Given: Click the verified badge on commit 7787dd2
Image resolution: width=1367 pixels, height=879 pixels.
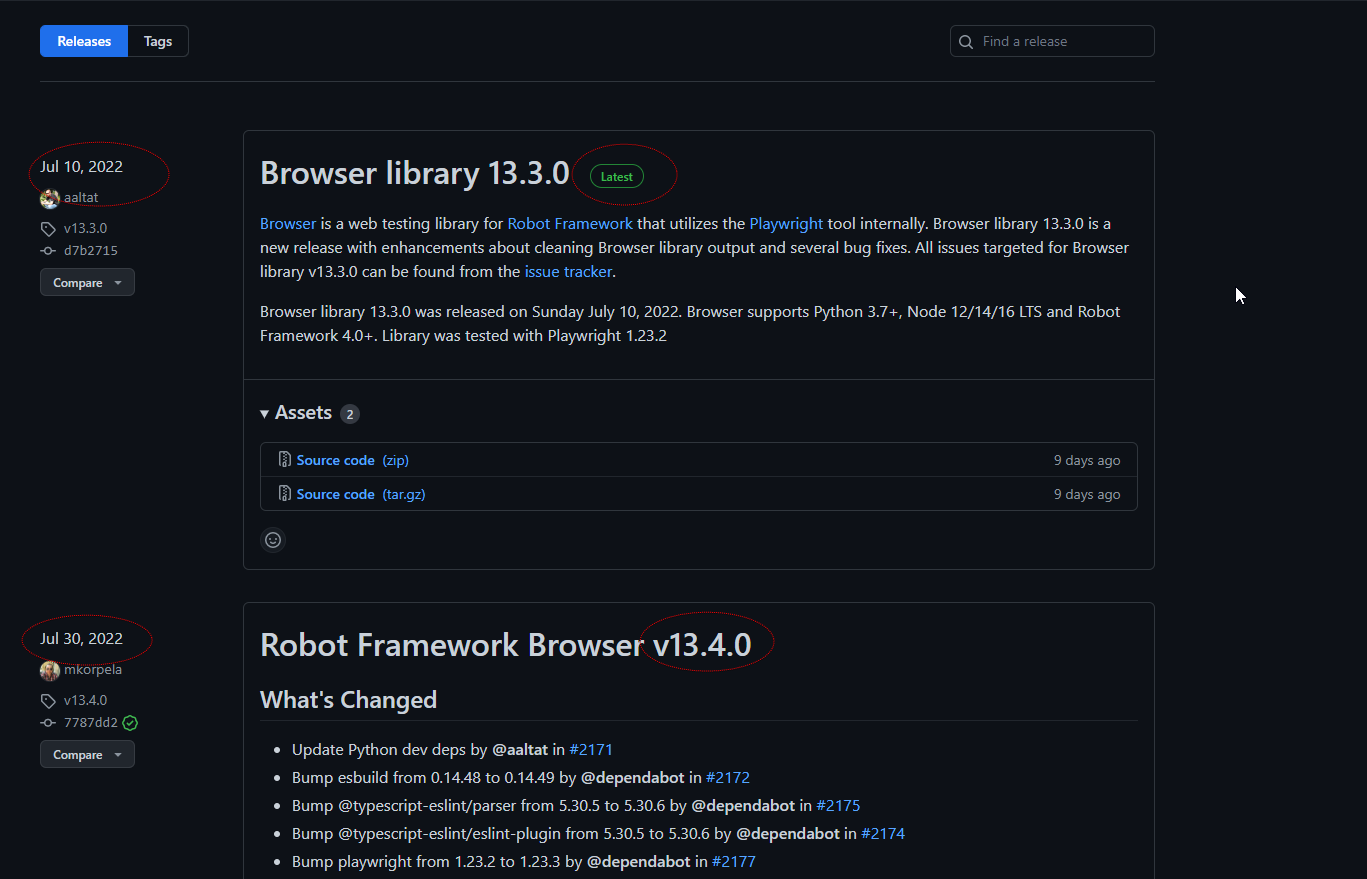Looking at the screenshot, I should coord(129,722).
